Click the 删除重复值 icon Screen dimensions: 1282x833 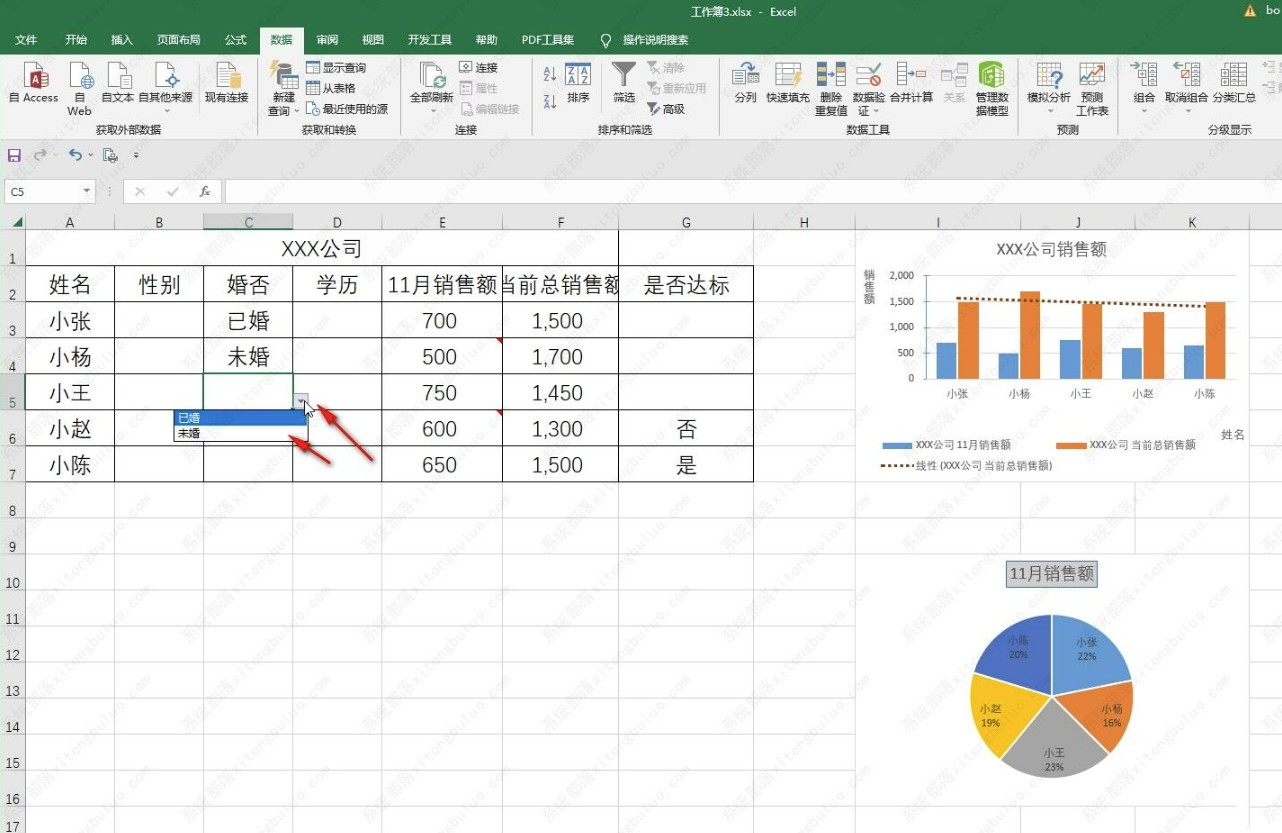[x=830, y=76]
